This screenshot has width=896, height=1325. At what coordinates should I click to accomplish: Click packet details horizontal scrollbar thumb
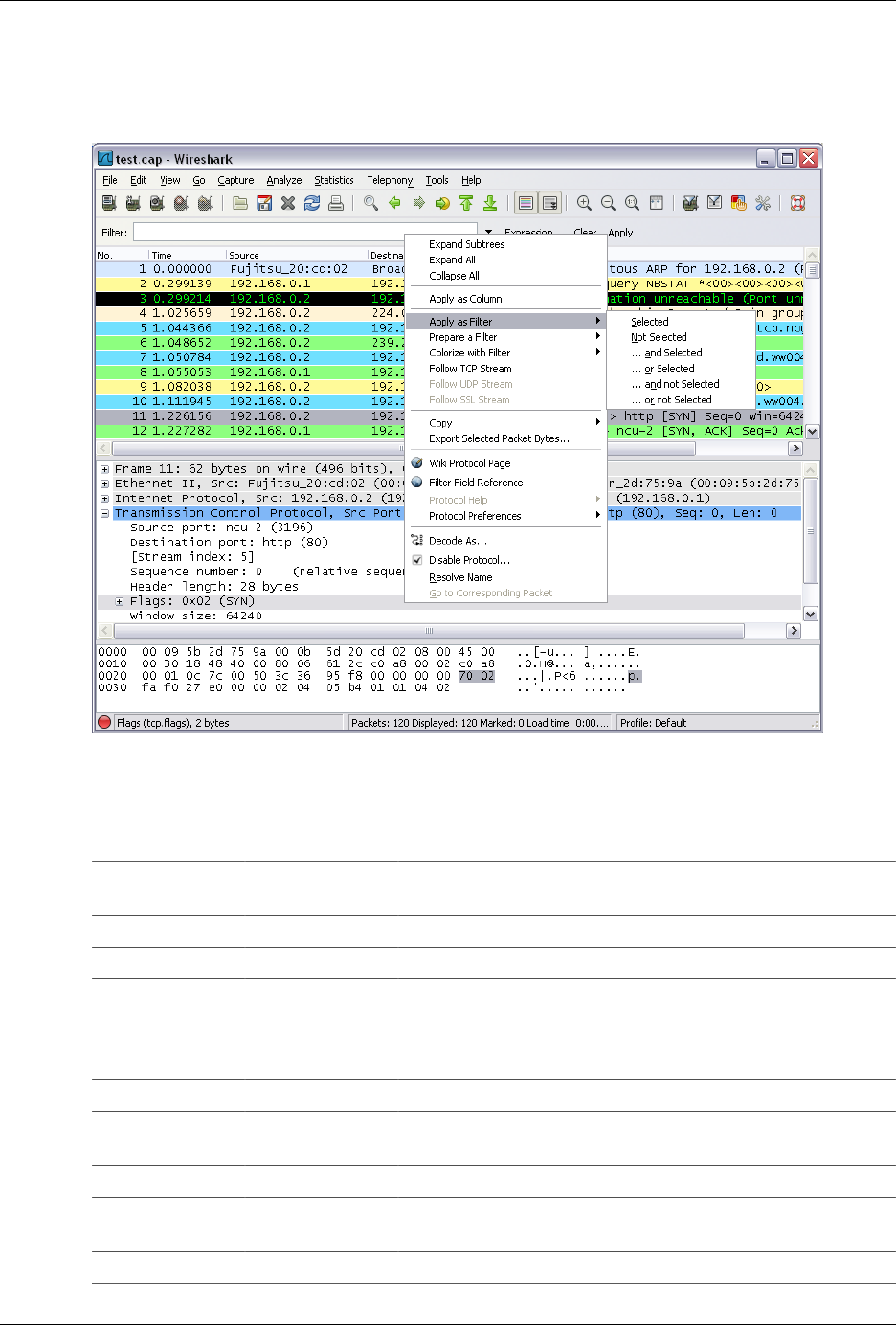click(428, 631)
